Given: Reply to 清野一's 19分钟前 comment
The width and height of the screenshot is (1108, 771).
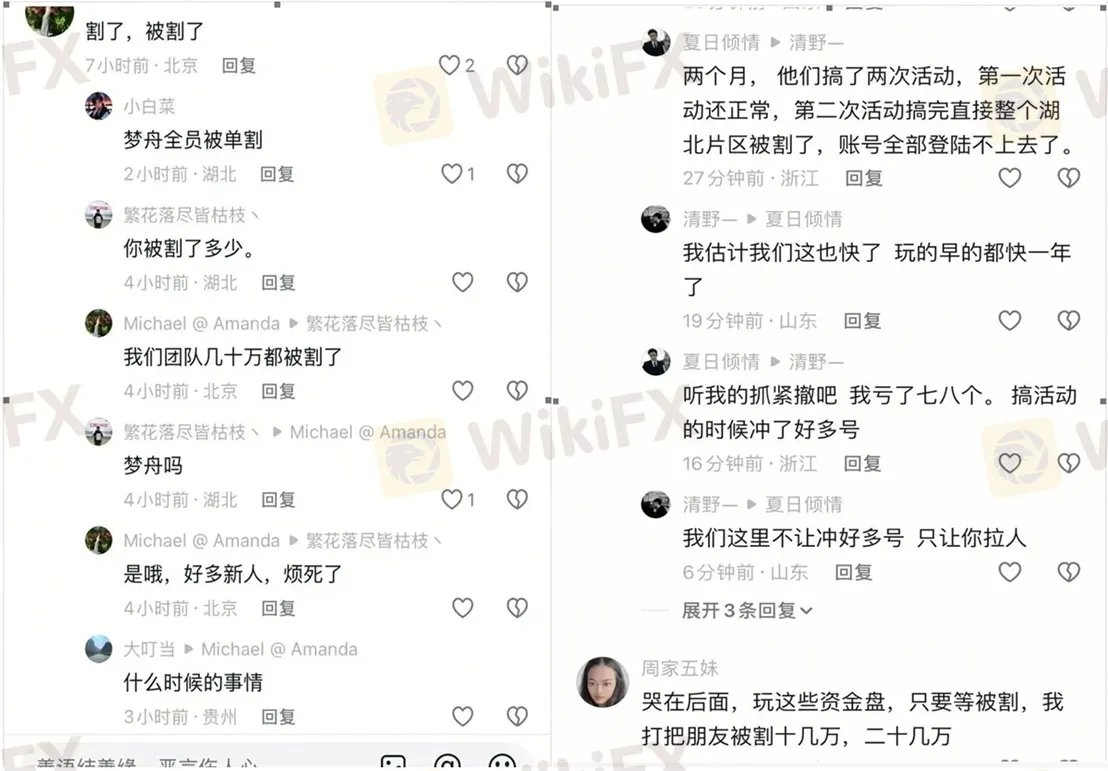Looking at the screenshot, I should (x=863, y=321).
